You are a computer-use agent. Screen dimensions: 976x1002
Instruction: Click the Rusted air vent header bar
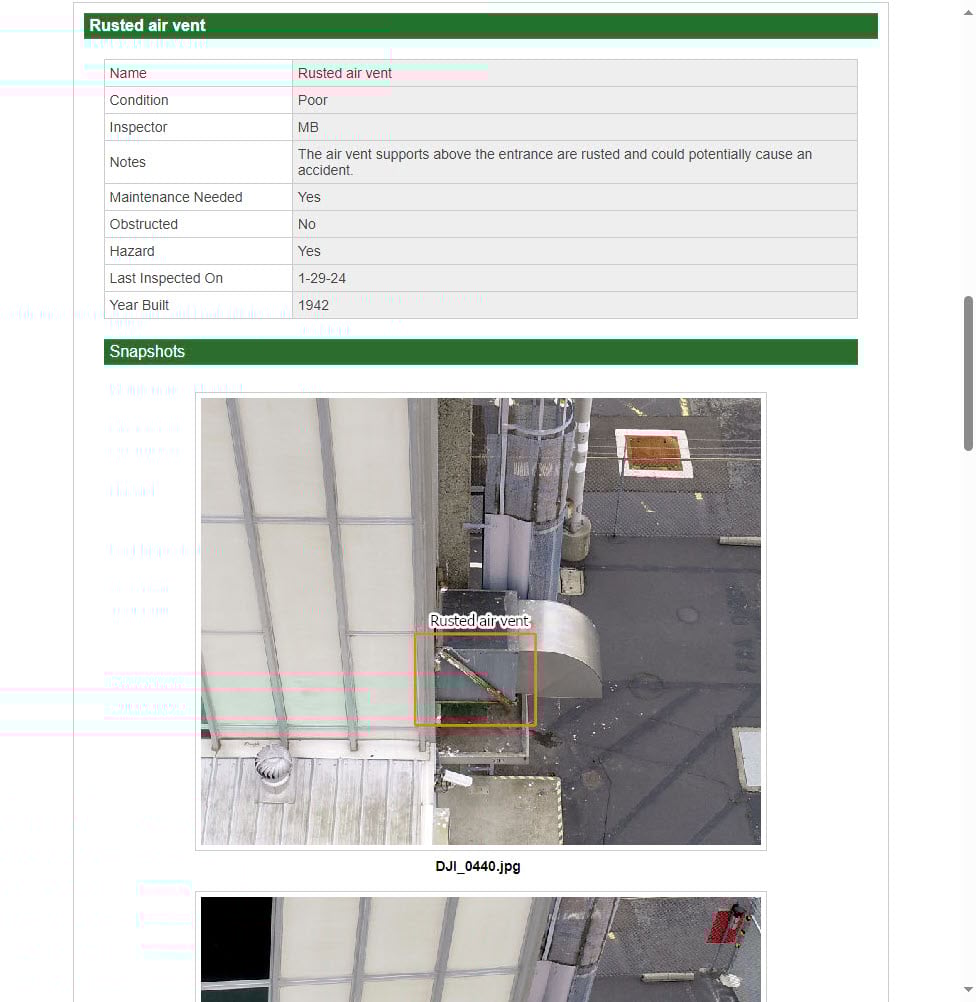pyautogui.click(x=480, y=25)
